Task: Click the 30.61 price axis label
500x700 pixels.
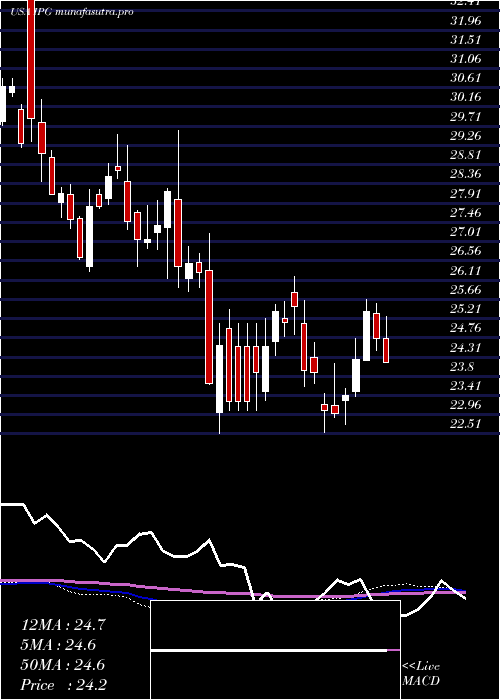Action: [x=466, y=78]
